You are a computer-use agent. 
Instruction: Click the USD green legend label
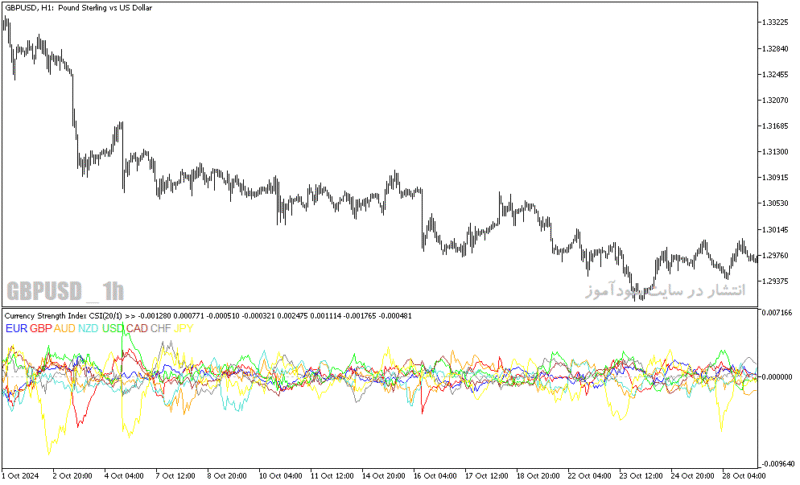(113, 328)
